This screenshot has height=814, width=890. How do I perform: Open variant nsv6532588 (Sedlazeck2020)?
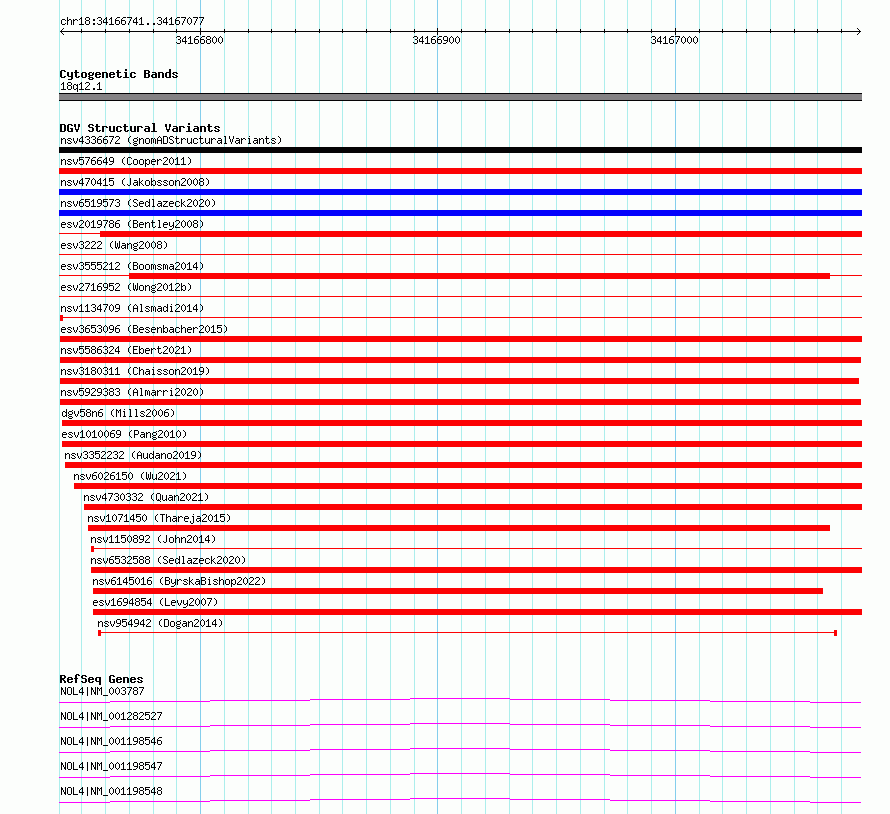pyautogui.click(x=168, y=560)
